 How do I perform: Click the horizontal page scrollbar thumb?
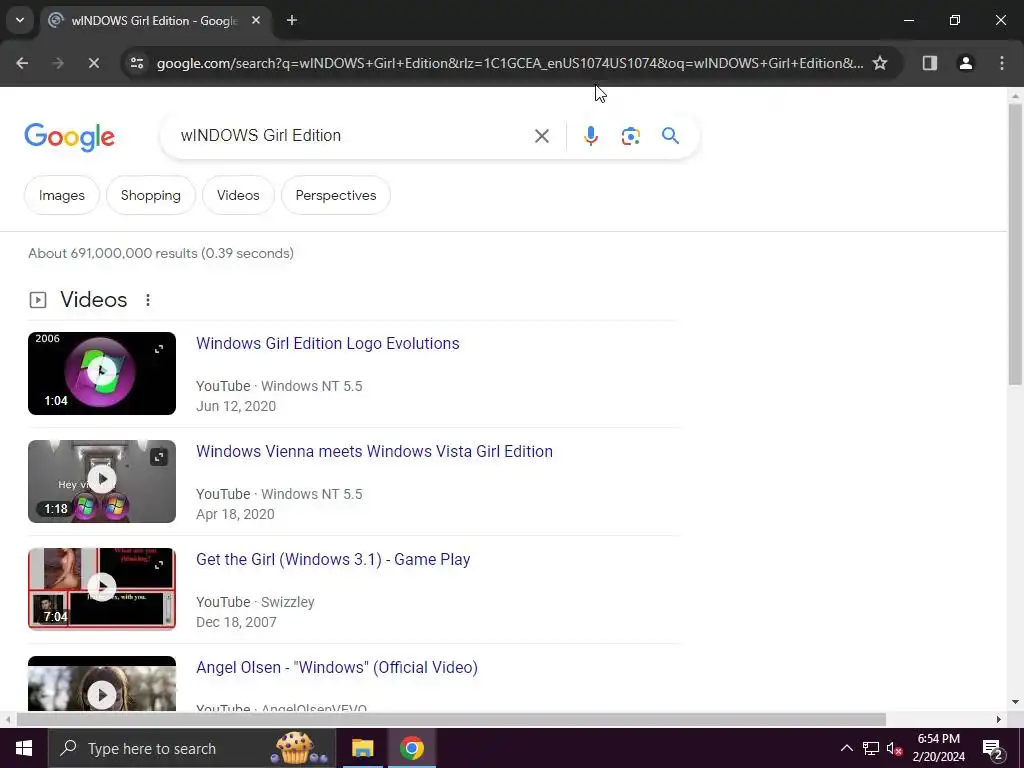[x=451, y=719]
